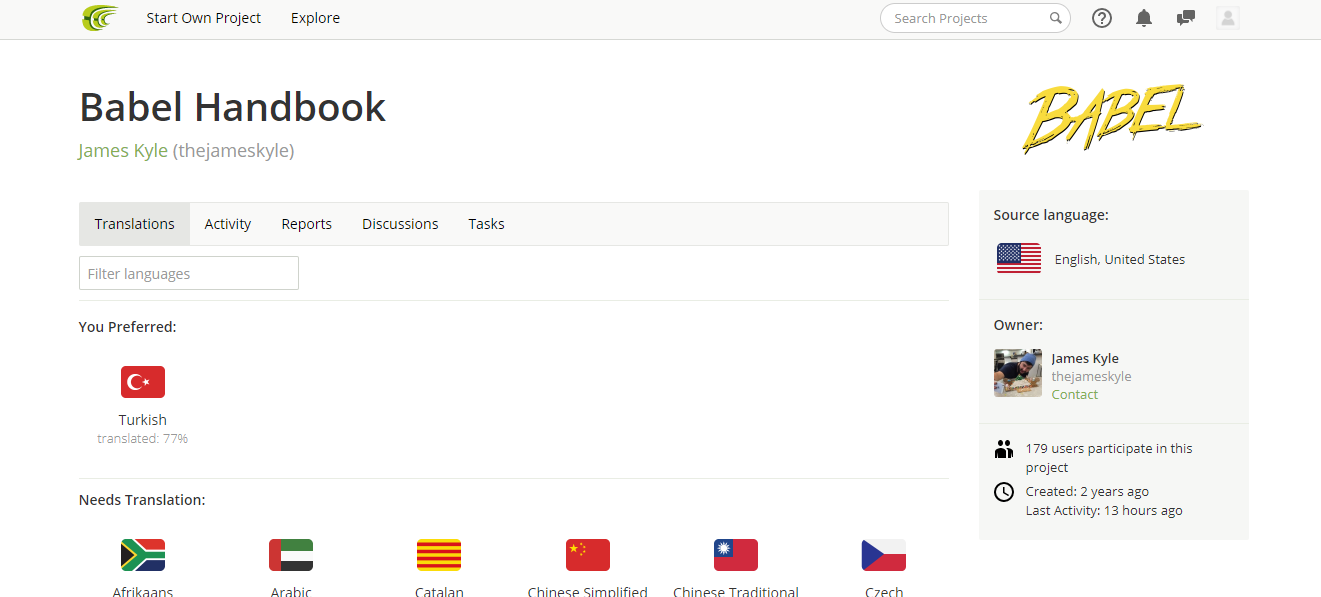
Task: Click the 'Source language:' label
Action: tap(1051, 215)
